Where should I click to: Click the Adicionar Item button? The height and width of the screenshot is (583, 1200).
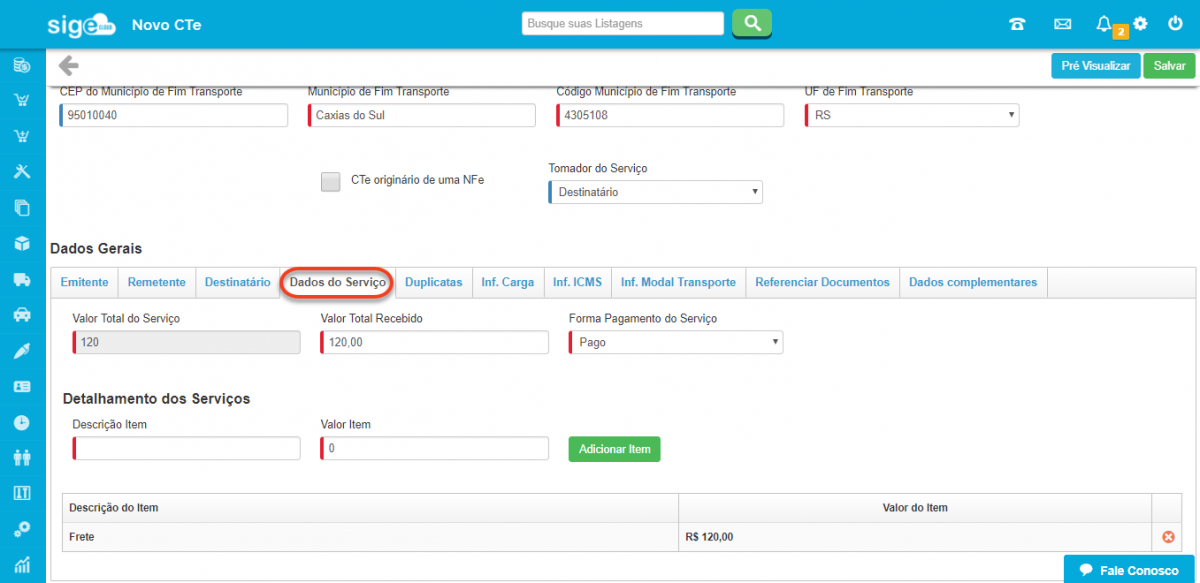pos(614,449)
